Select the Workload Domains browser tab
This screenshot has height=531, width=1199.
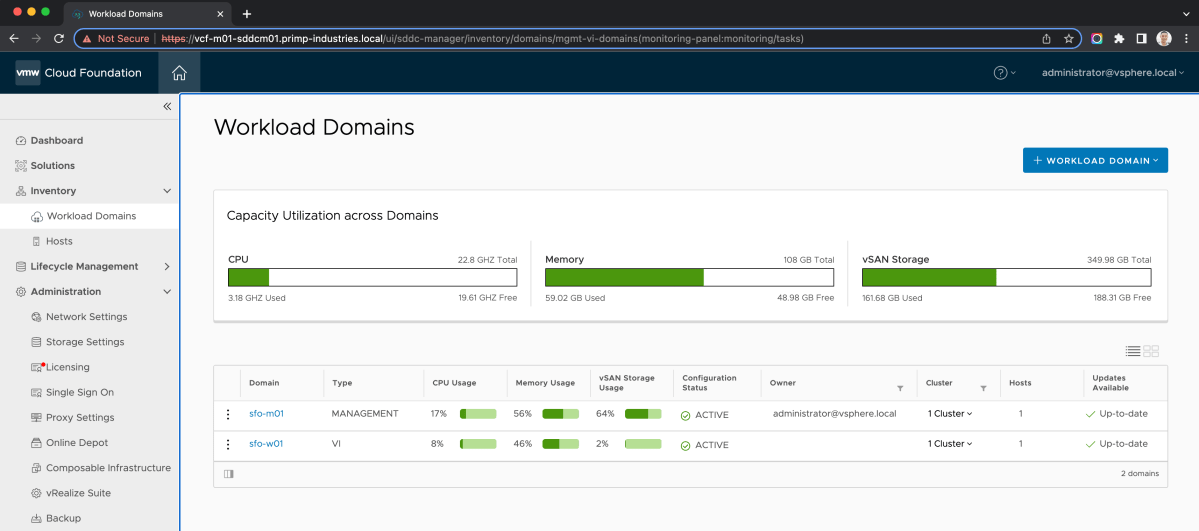(x=148, y=14)
